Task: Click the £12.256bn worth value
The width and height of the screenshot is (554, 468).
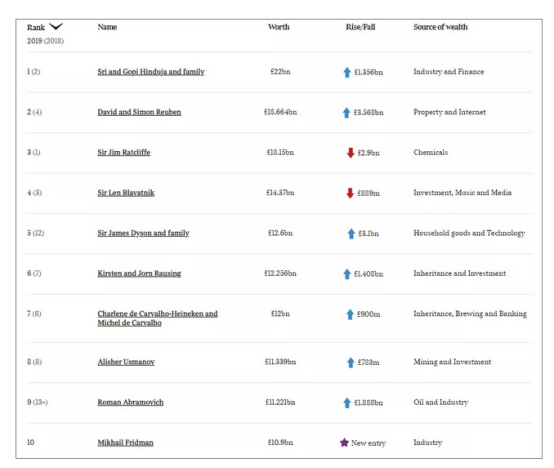Action: (280, 273)
